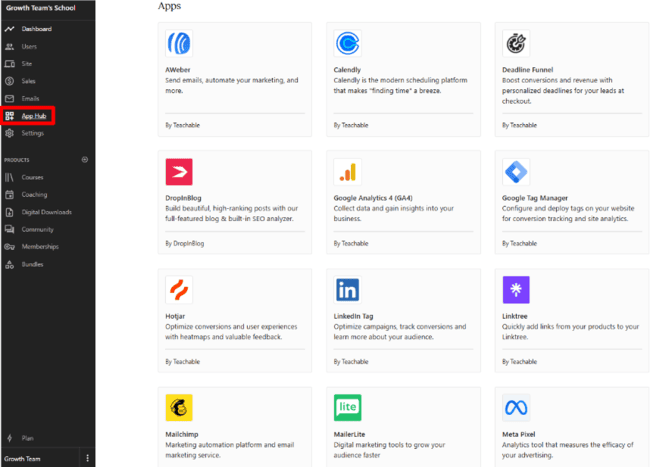The image size is (650, 467).
Task: Click the Google Analytics 4 bar chart icon
Action: coord(347,172)
